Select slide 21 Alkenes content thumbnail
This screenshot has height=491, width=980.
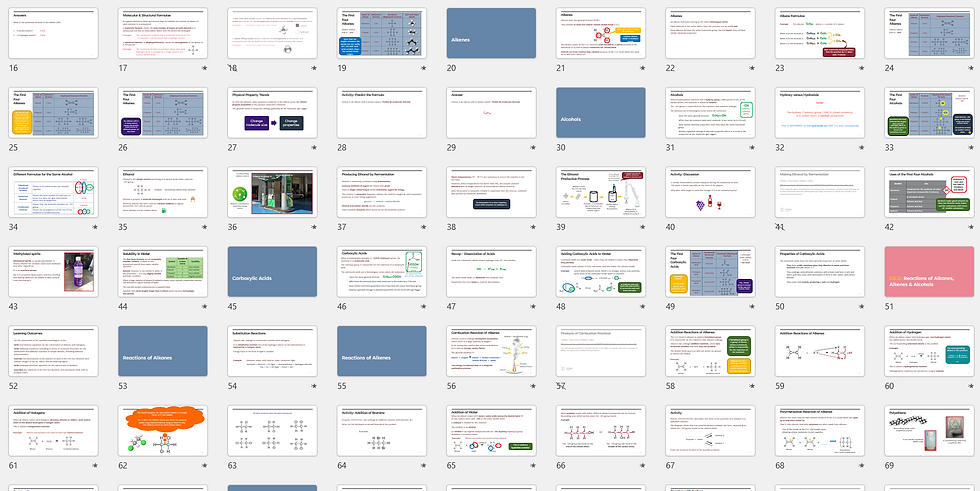pos(601,34)
